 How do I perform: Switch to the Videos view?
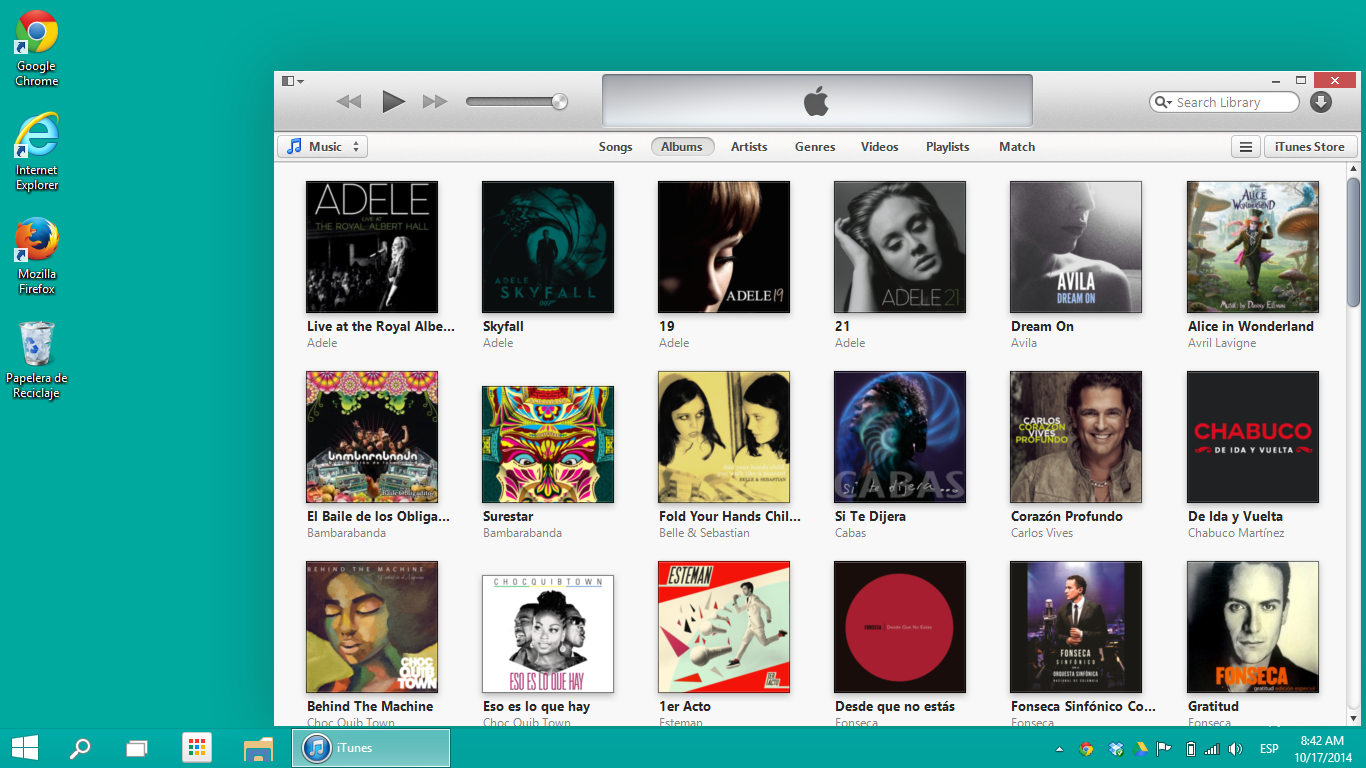click(880, 146)
